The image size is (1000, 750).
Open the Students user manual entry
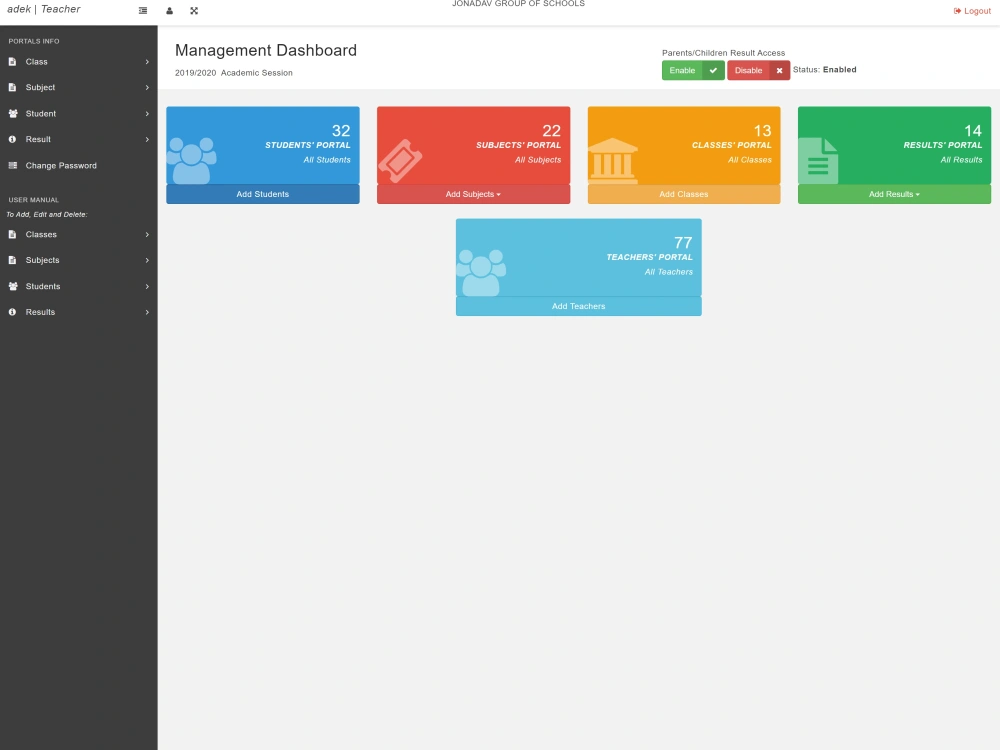click(78, 286)
